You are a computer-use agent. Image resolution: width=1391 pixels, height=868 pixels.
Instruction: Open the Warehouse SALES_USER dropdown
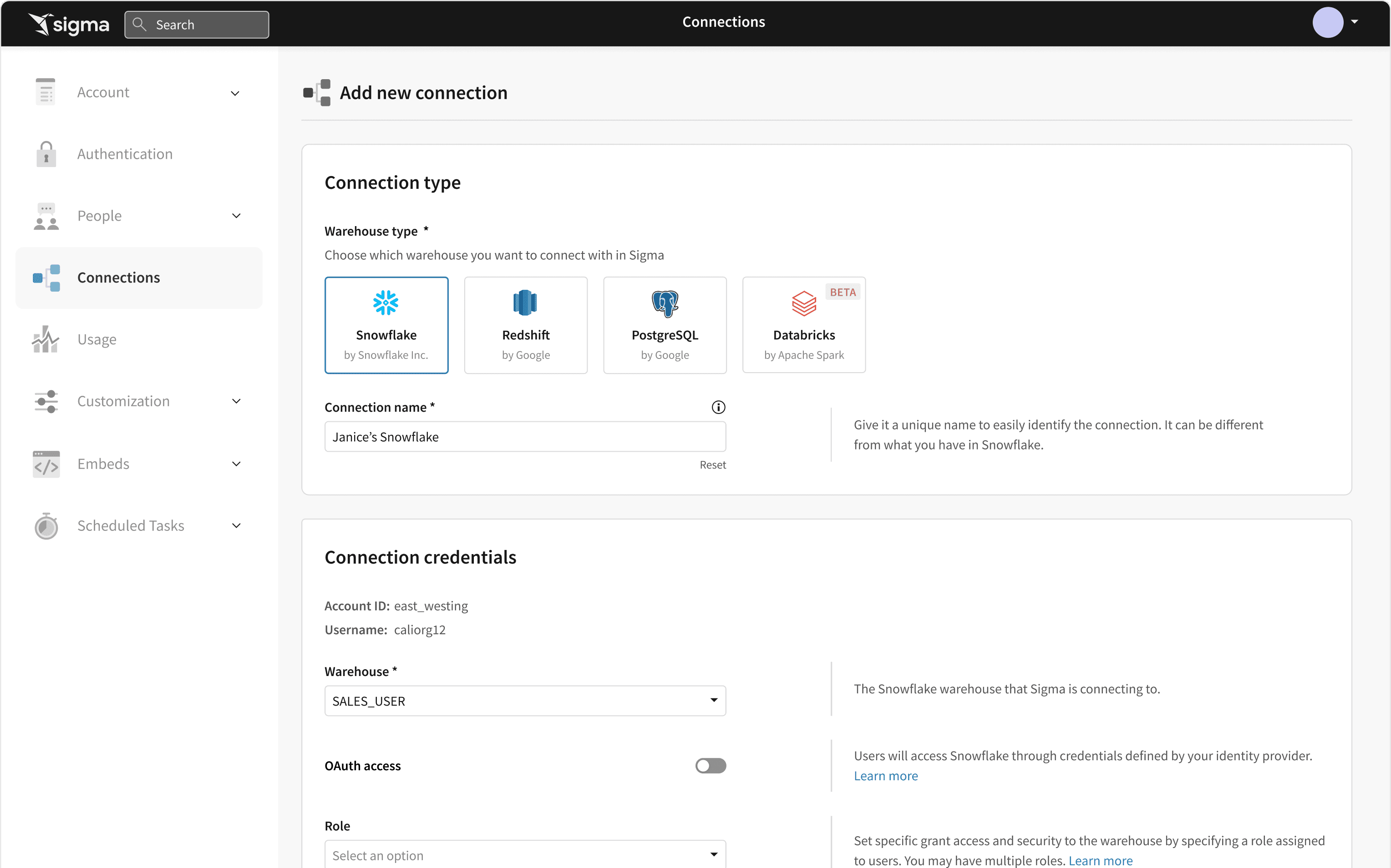pyautogui.click(x=525, y=701)
